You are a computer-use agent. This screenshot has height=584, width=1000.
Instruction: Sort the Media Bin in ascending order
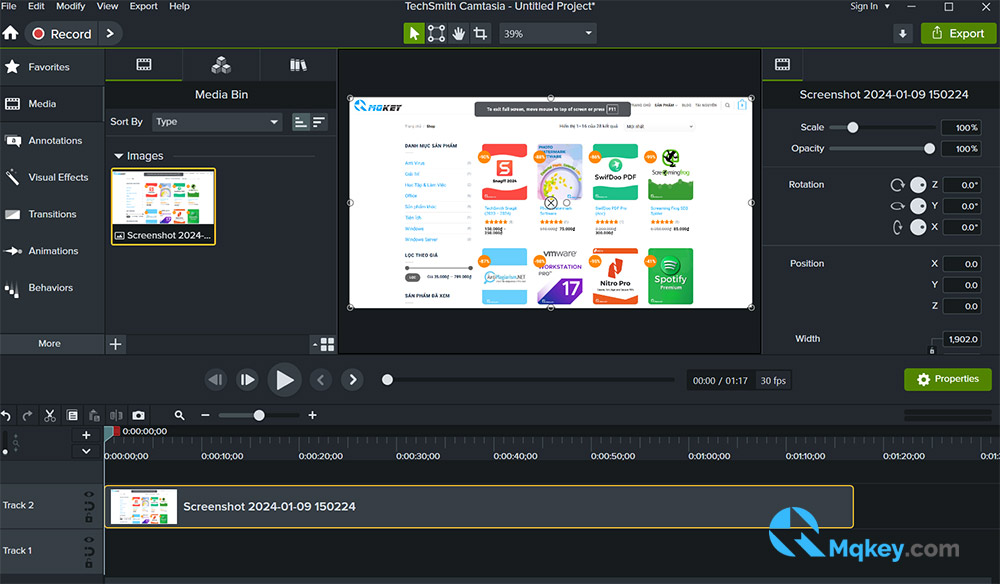(x=300, y=122)
